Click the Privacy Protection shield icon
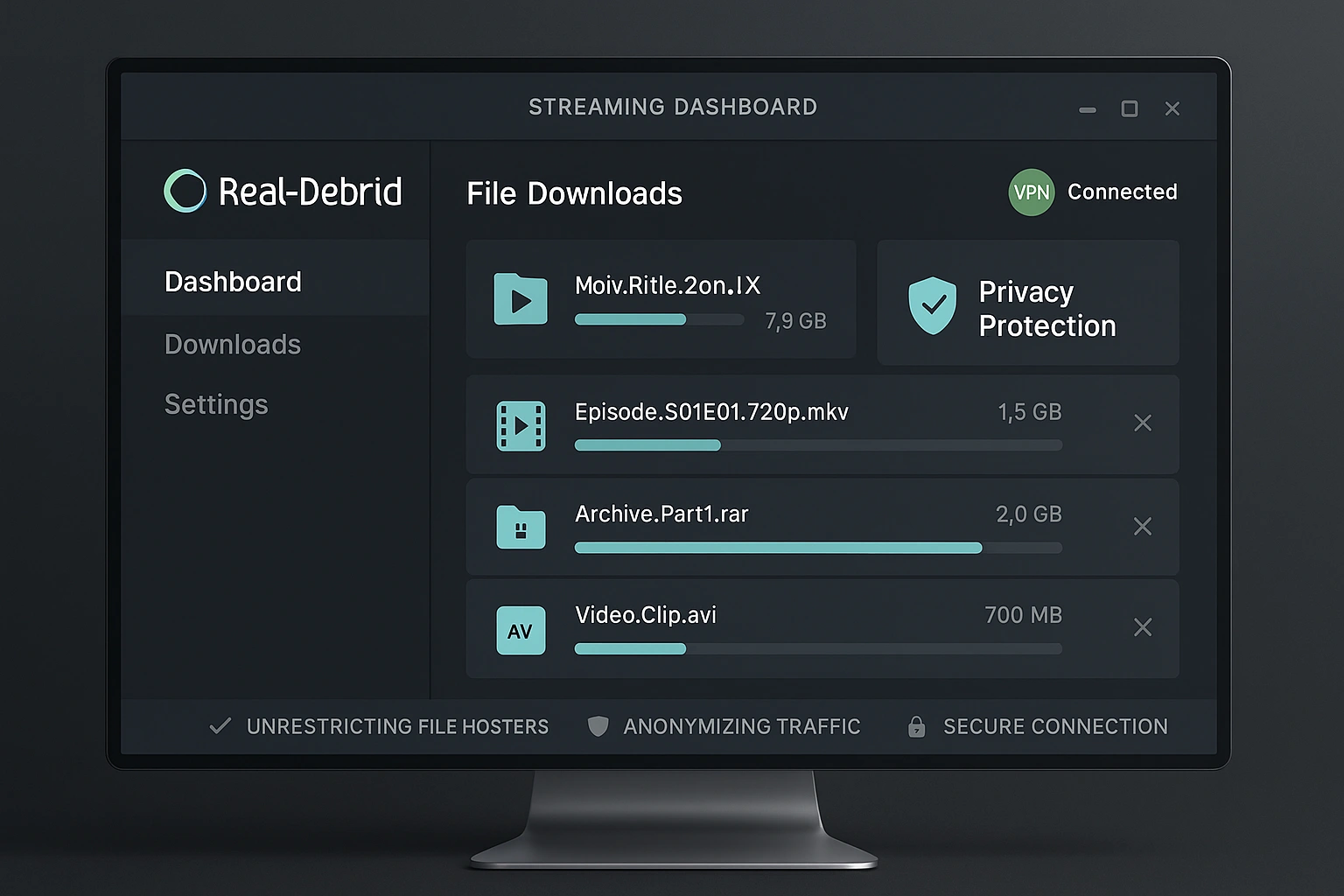 click(x=933, y=305)
